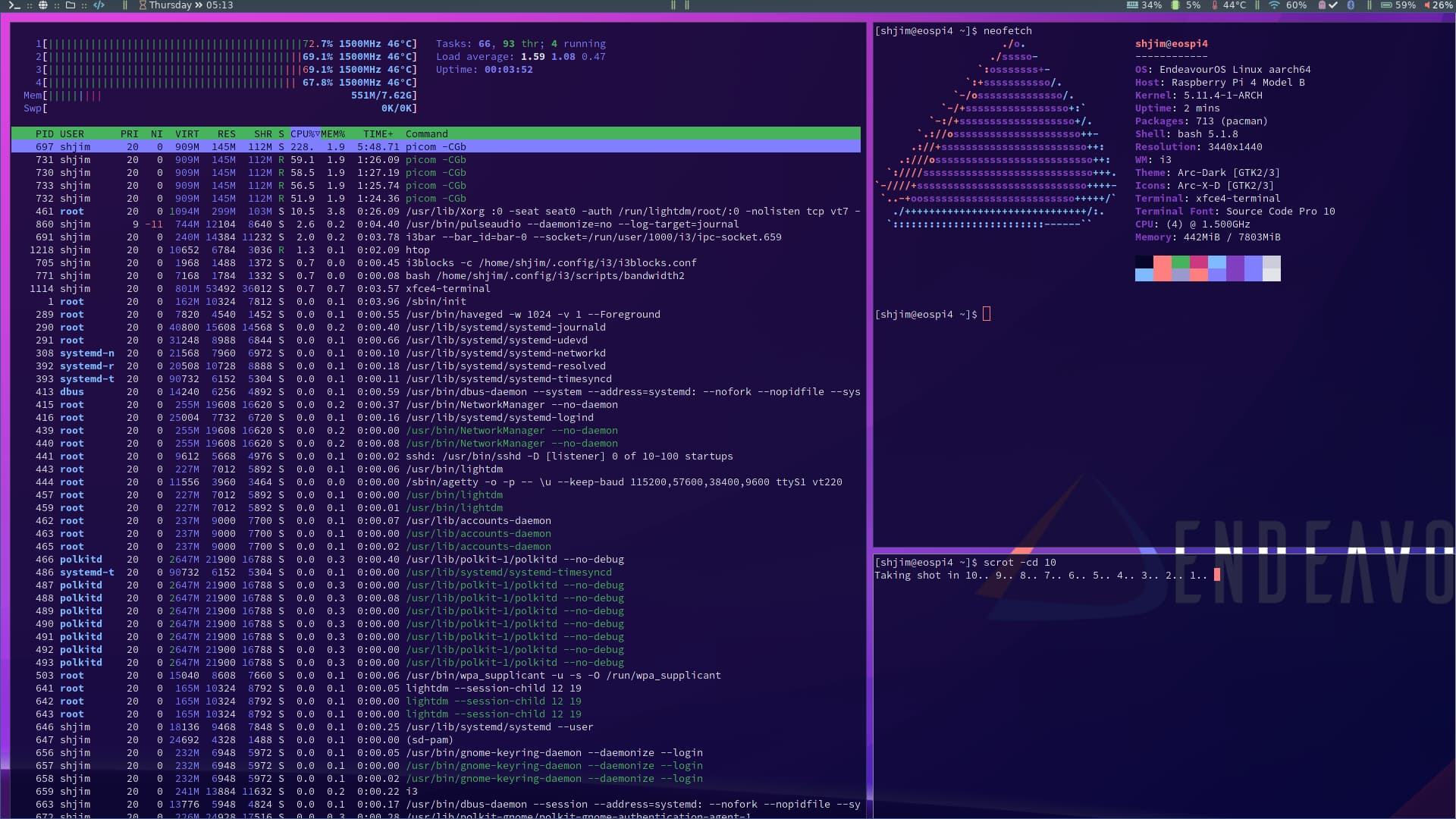Click the Uptime 00:03:52 text in htop

[485, 70]
